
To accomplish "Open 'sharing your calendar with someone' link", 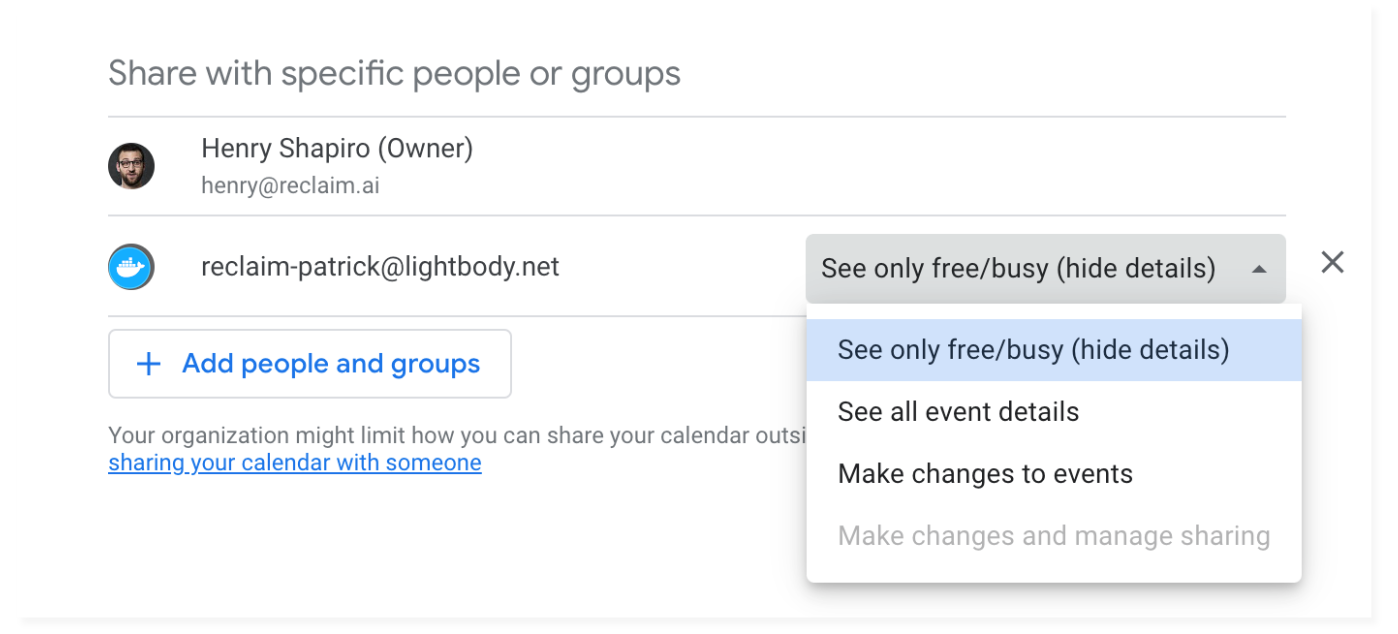I will (x=295, y=463).
